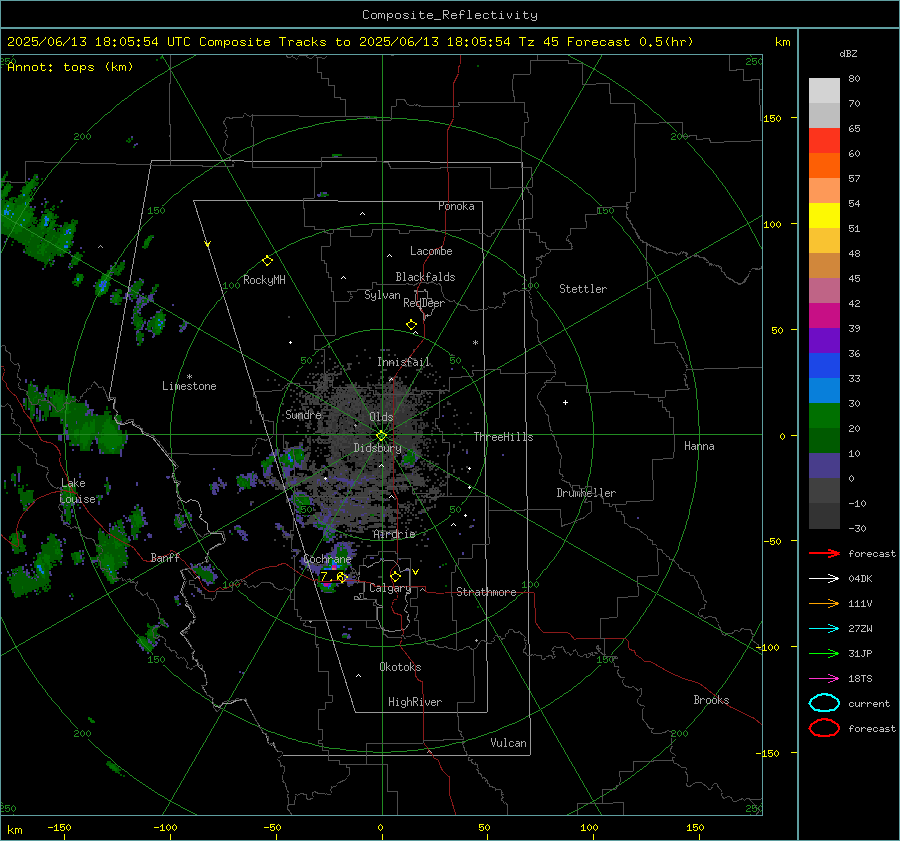Click the yellow diamond marker below RedDeer
Viewport: 900px width, 841px height.
click(411, 325)
